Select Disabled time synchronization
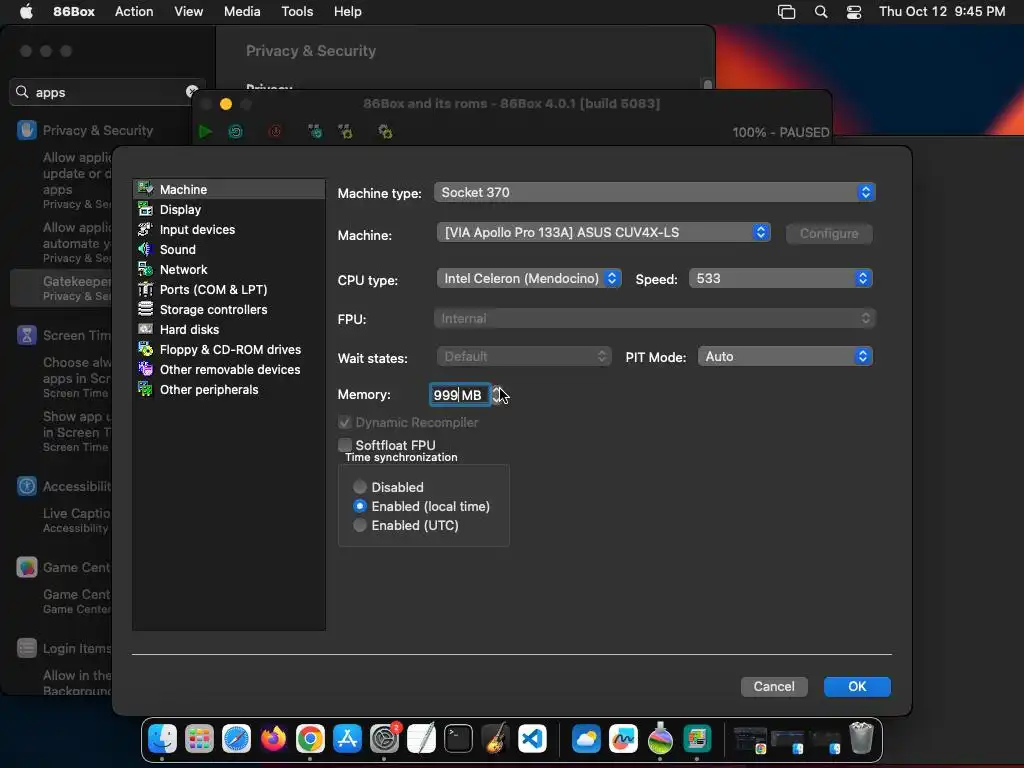The image size is (1024, 768). coord(360,487)
